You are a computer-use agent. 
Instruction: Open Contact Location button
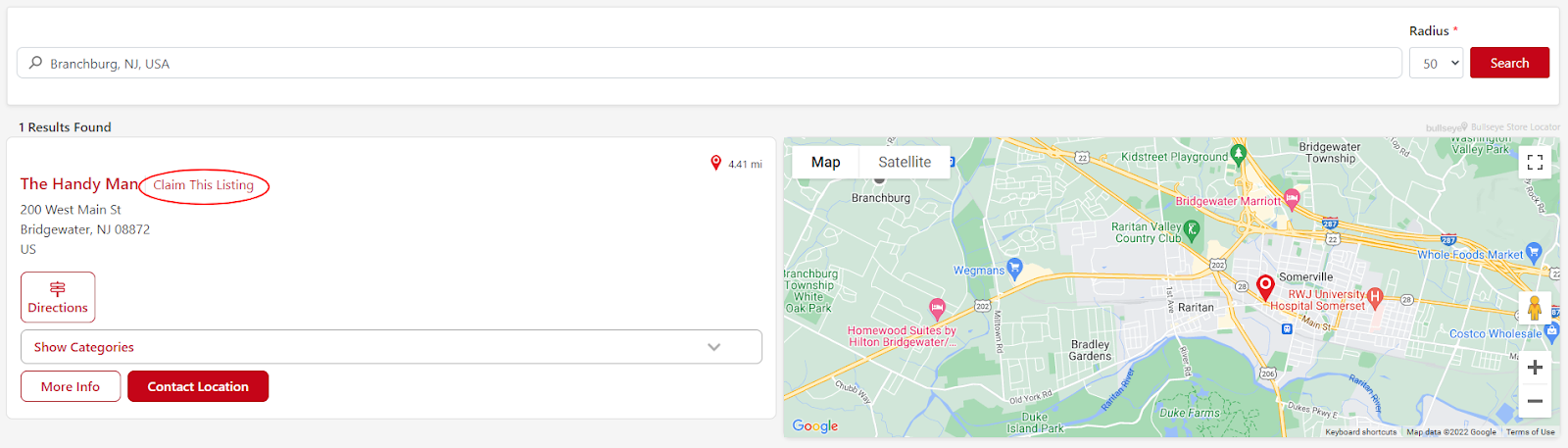pyautogui.click(x=198, y=386)
